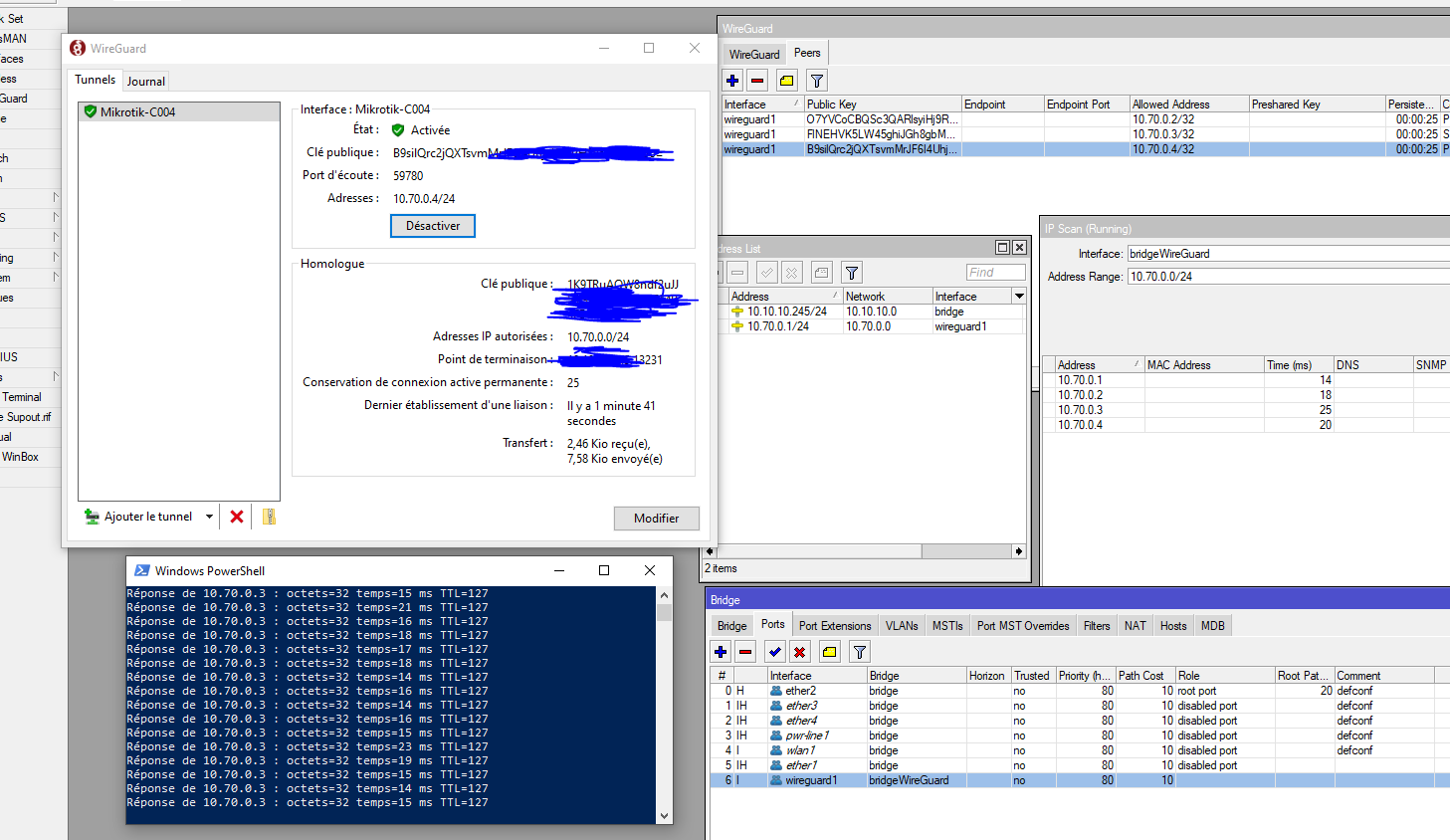Image resolution: width=1450 pixels, height=840 pixels.
Task: Switch to Journal tab in WireGuard client
Action: click(x=145, y=82)
